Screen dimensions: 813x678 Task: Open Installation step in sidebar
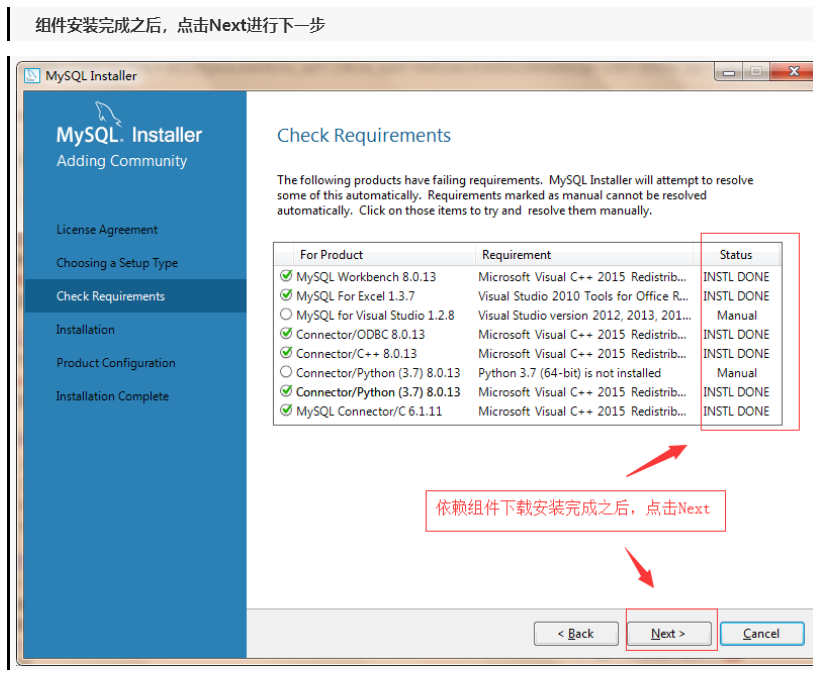(x=86, y=330)
